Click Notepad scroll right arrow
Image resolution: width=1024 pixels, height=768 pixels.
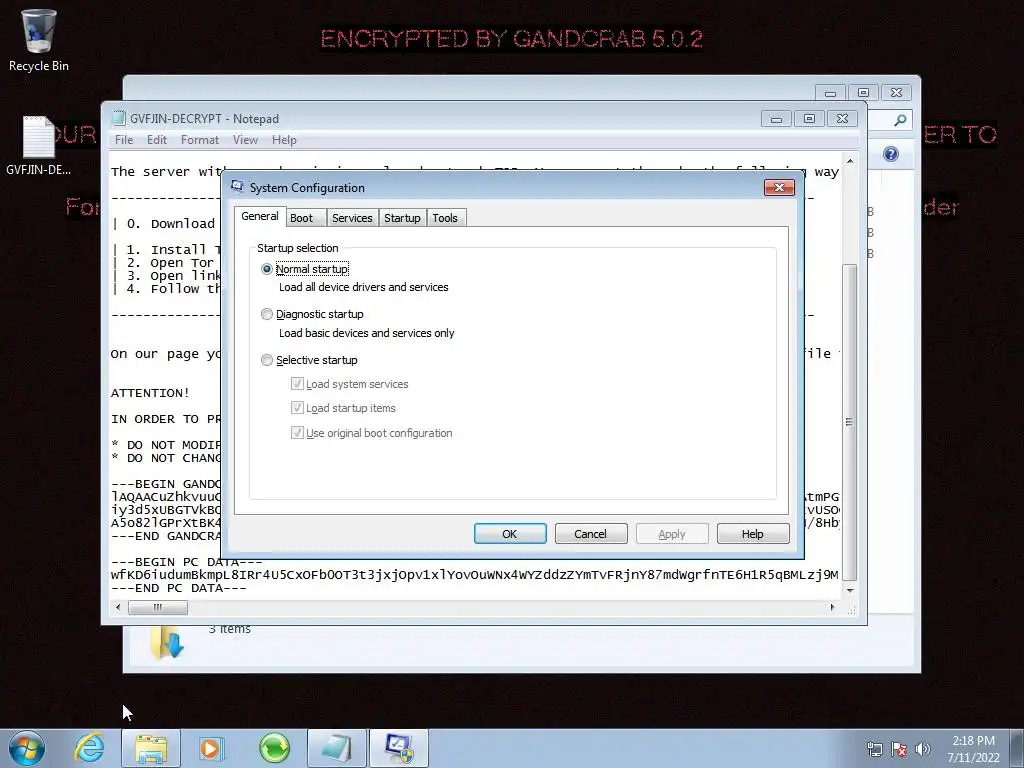coord(832,607)
